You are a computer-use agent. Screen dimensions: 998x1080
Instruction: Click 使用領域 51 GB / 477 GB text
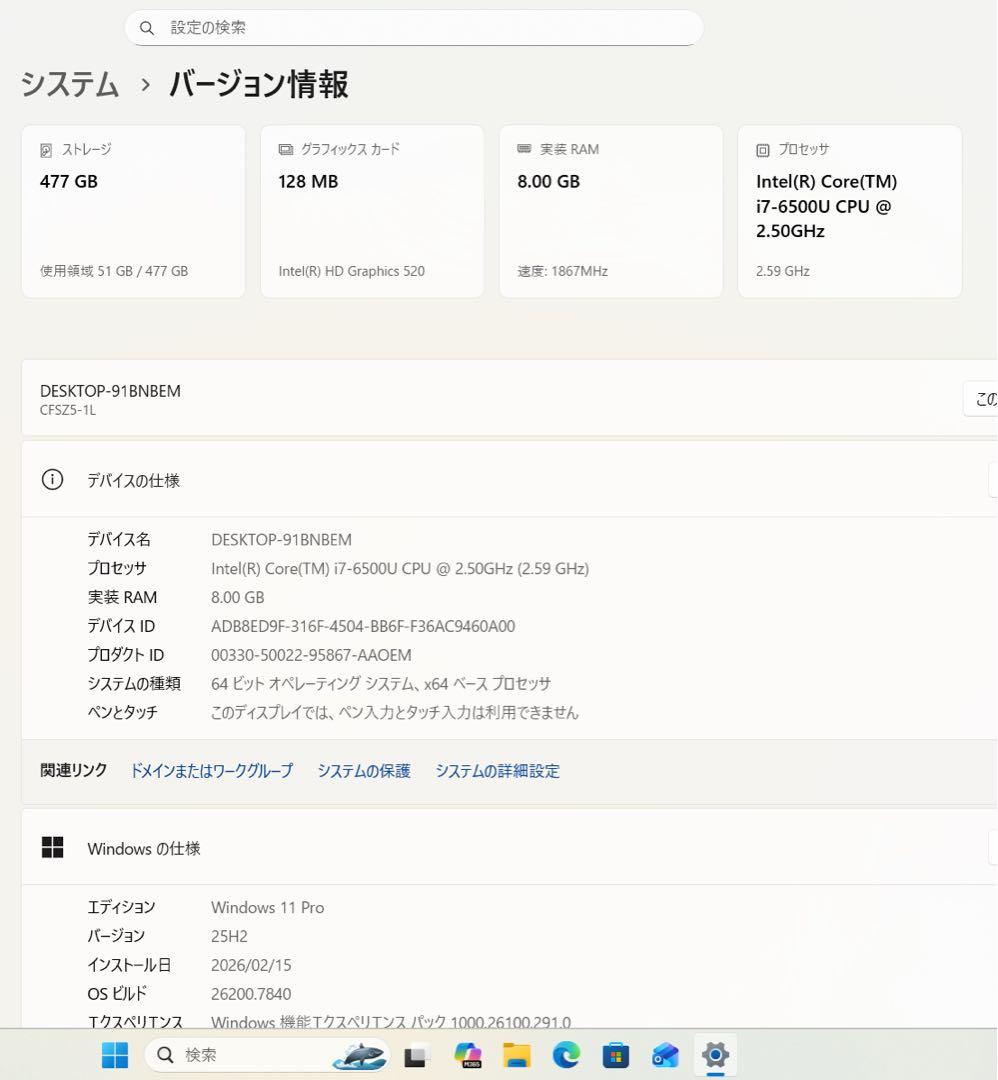pos(114,271)
